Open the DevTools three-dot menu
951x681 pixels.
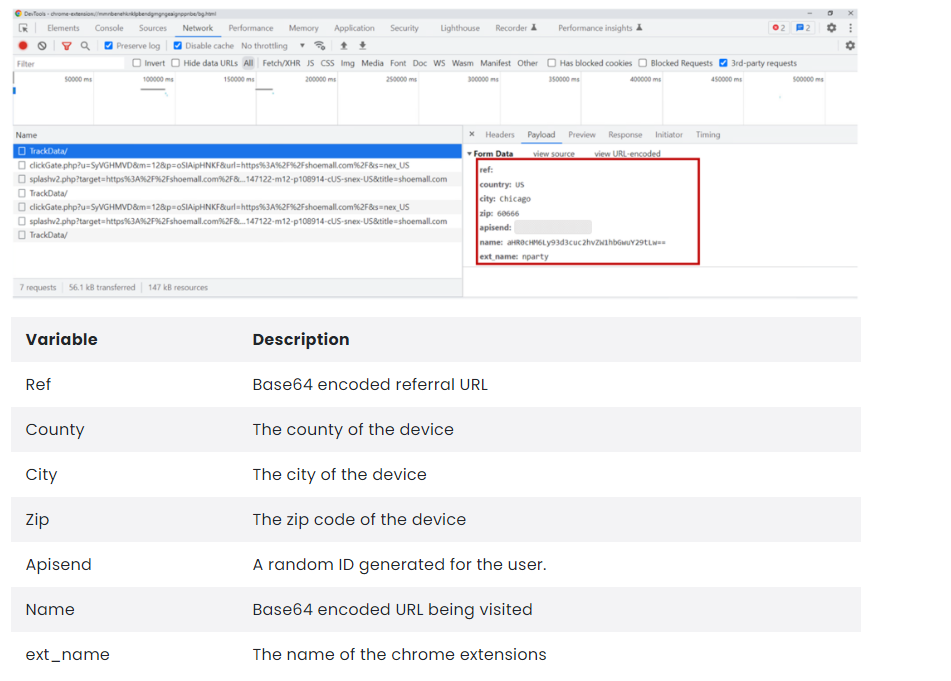click(x=850, y=28)
